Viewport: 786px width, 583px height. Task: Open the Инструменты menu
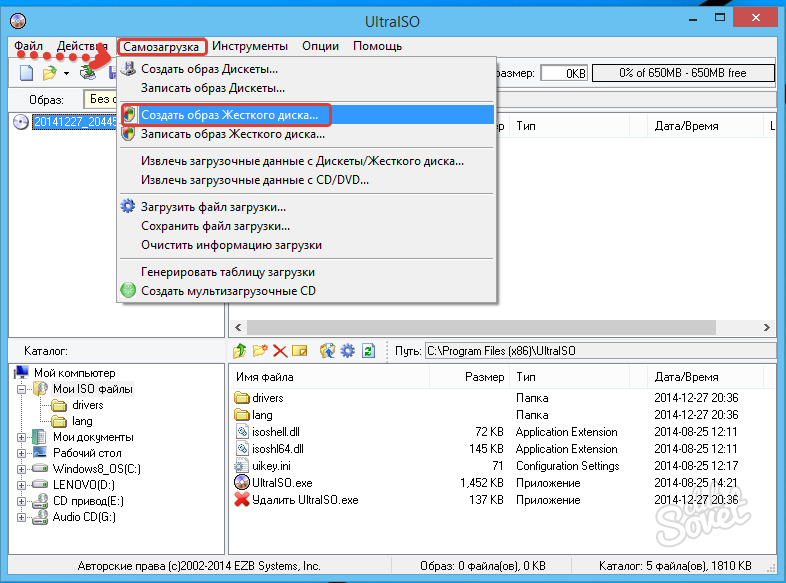(250, 46)
